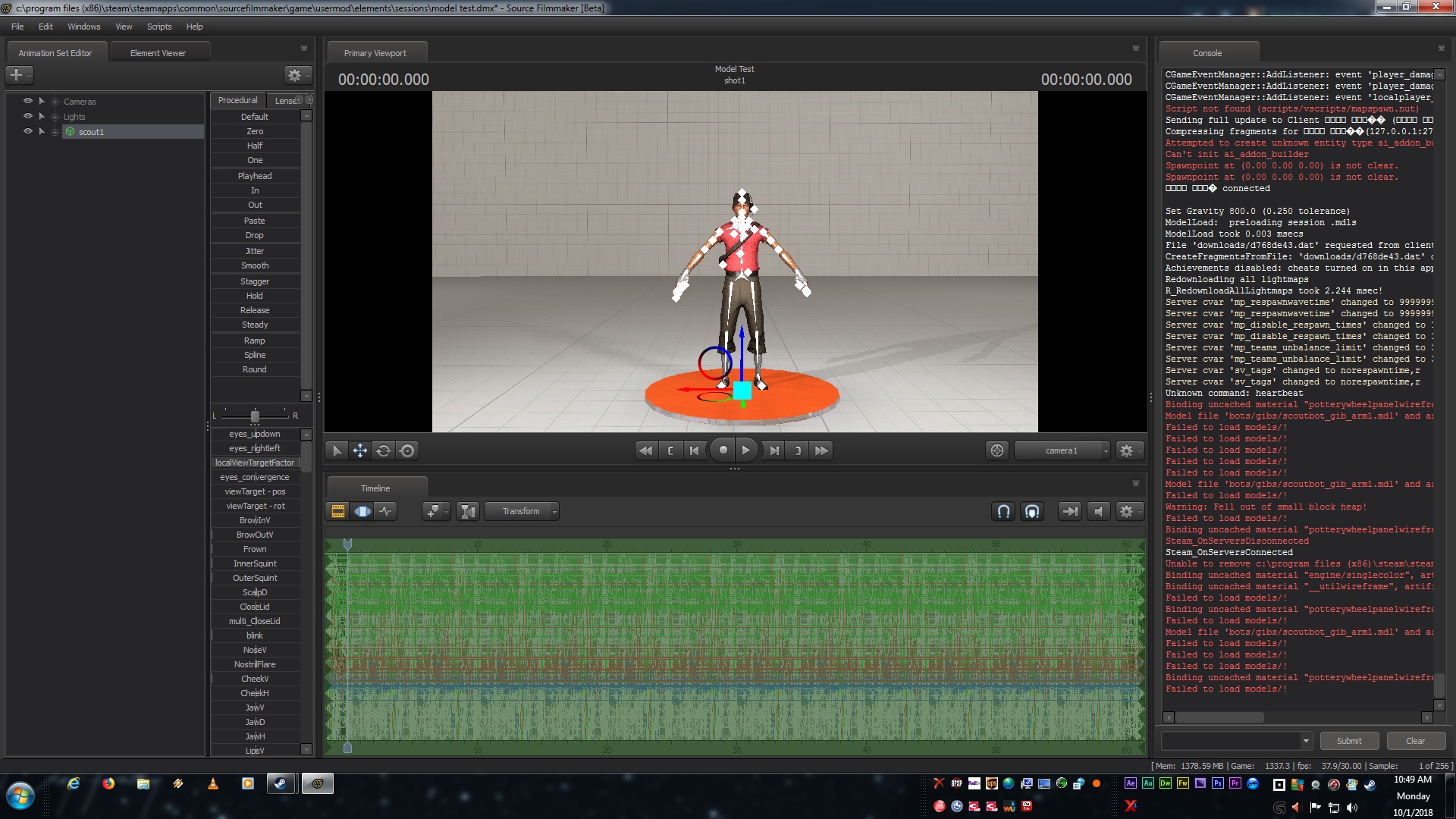Mute audio with the timeline speaker icon

[x=1098, y=511]
